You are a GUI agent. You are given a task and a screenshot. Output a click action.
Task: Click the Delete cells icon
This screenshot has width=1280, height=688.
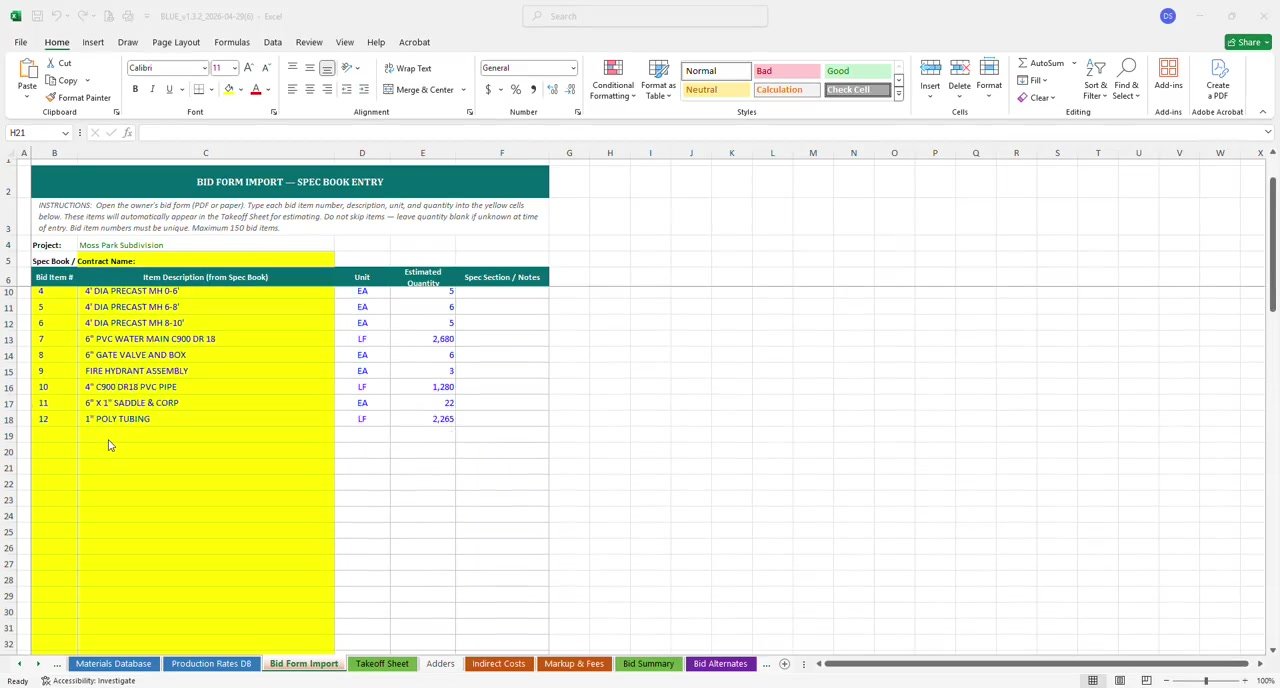click(x=959, y=68)
